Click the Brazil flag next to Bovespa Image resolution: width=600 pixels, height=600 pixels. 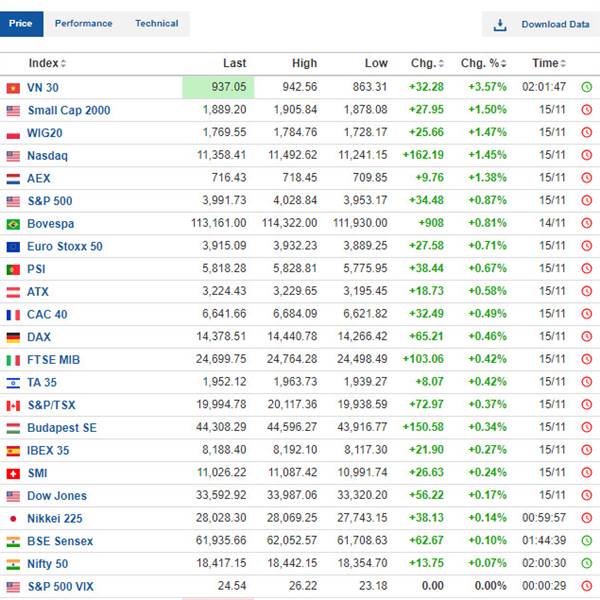point(13,224)
